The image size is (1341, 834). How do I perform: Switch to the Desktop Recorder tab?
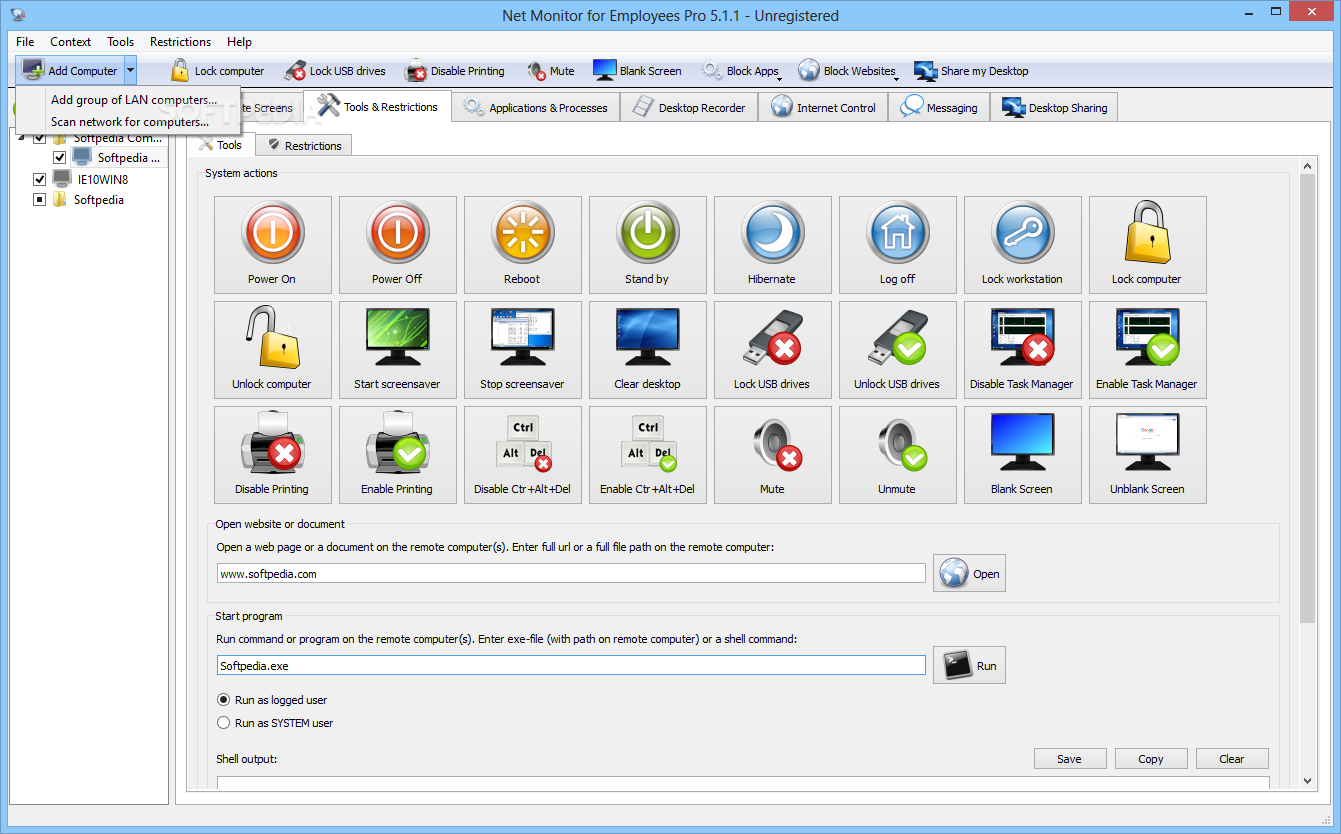690,108
